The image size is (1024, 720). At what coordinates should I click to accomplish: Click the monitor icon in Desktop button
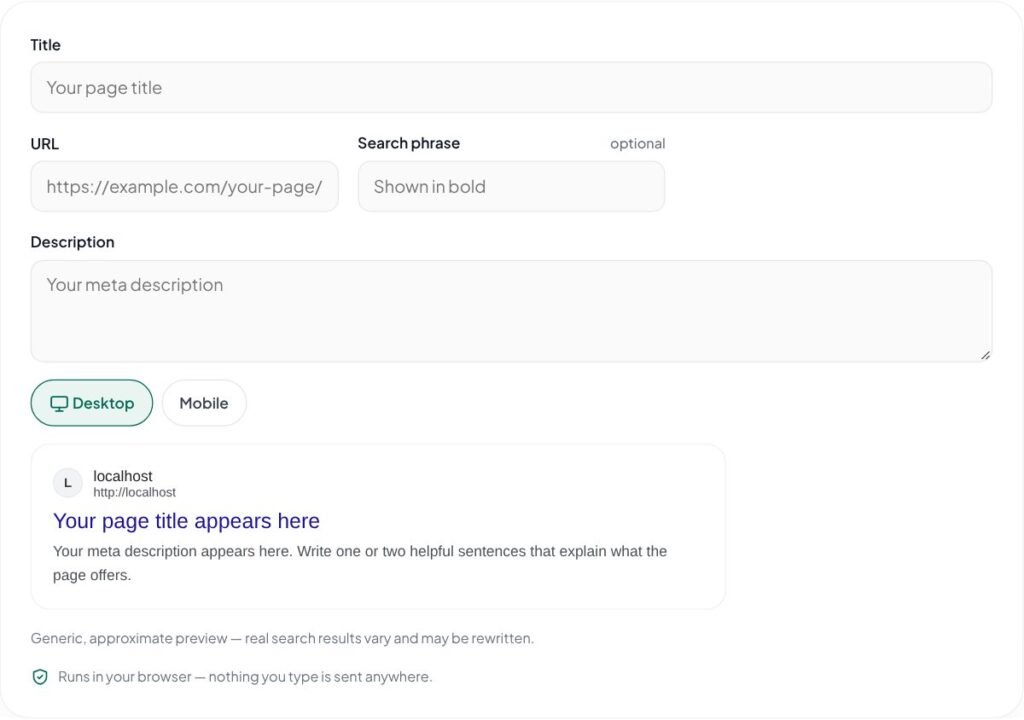(59, 404)
